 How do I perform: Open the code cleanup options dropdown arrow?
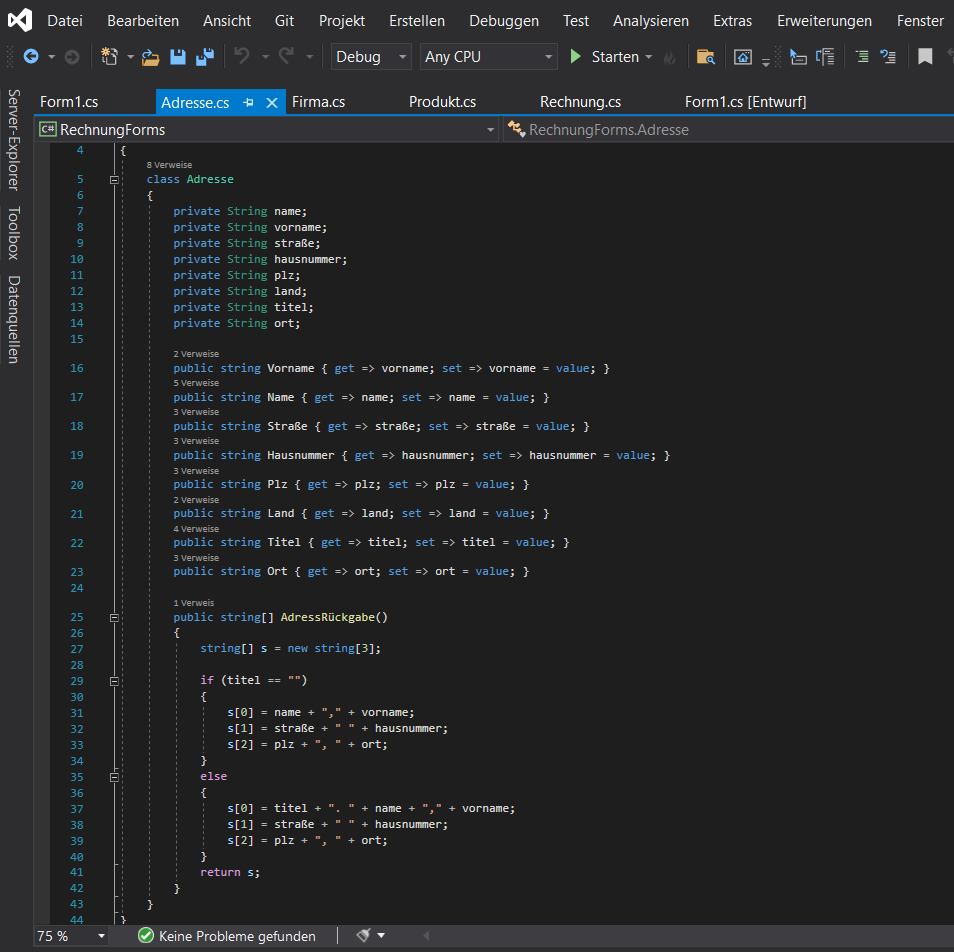click(381, 935)
